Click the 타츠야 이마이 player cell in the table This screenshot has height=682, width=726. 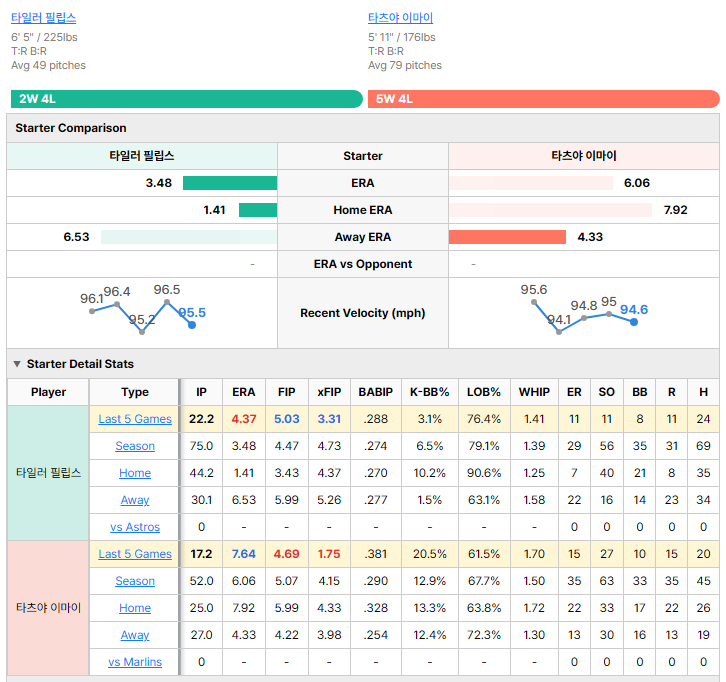click(x=49, y=608)
